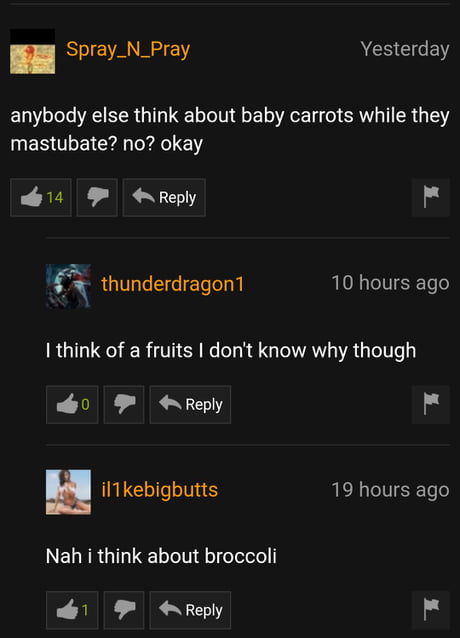
Task: Open thunderdragon1 username link
Action: pyautogui.click(x=172, y=284)
